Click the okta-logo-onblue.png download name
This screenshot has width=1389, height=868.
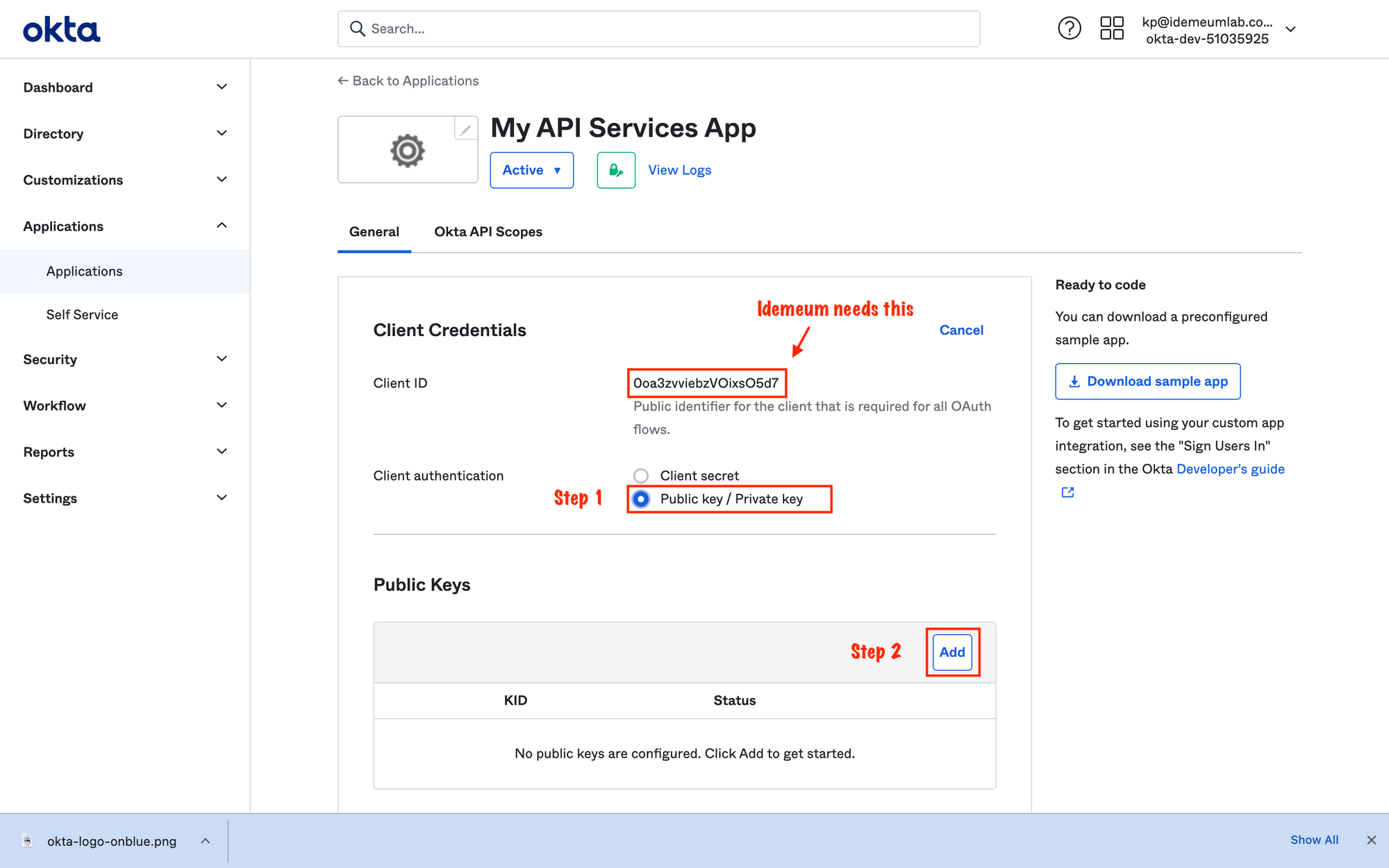pyautogui.click(x=112, y=841)
